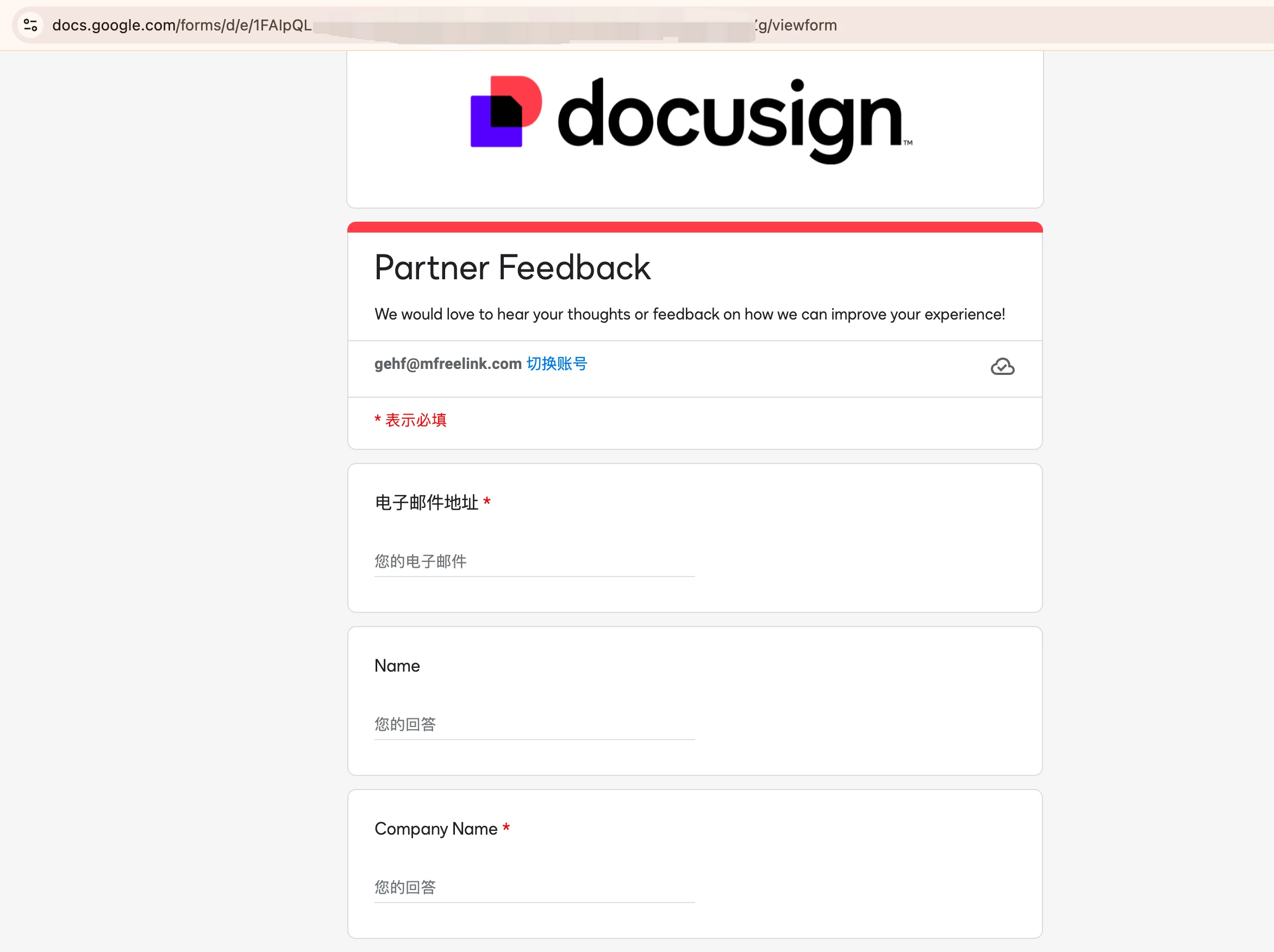This screenshot has height=952, width=1274.
Task: Click the 切换账号 switch account link
Action: (557, 364)
